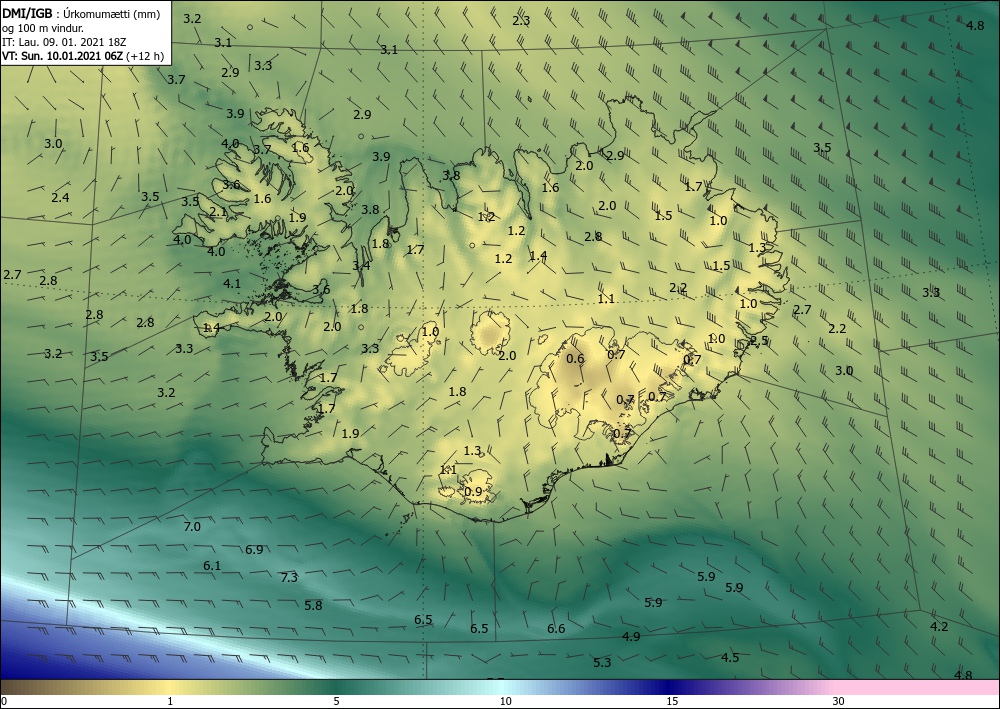This screenshot has height=709, width=1000.
Task: Select the 'VT: Sun. 10.01.2021 06Z (+12 h)' line
Action: tap(82, 56)
